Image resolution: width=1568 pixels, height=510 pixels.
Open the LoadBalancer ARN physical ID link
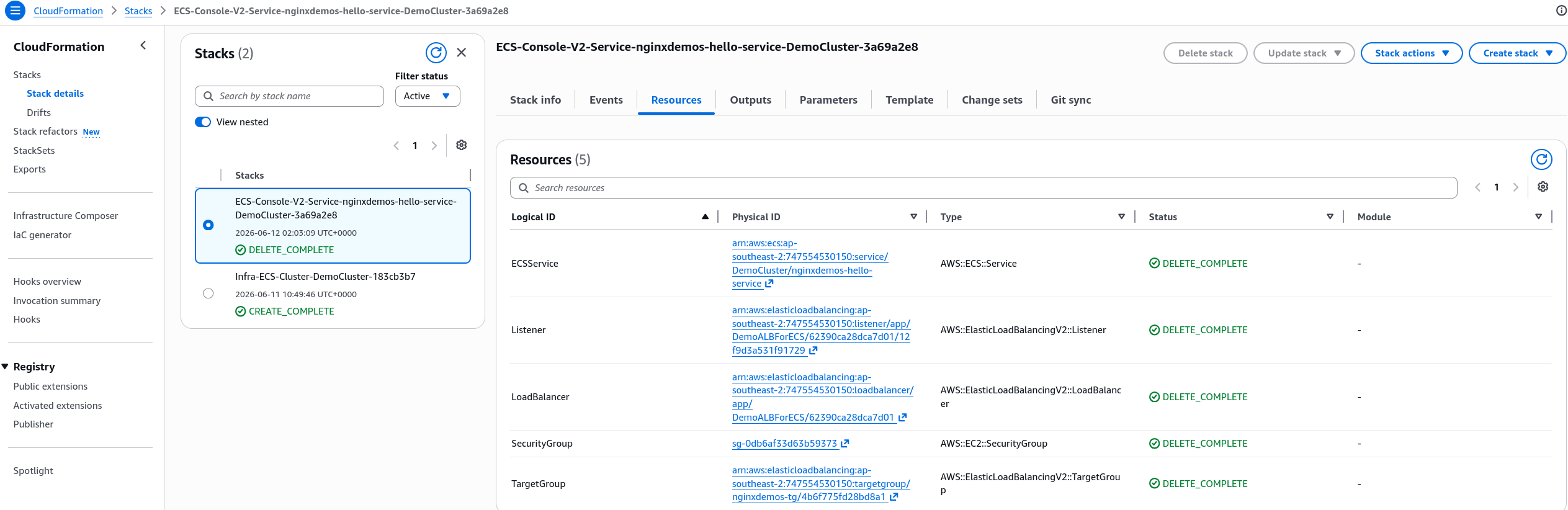click(x=823, y=397)
